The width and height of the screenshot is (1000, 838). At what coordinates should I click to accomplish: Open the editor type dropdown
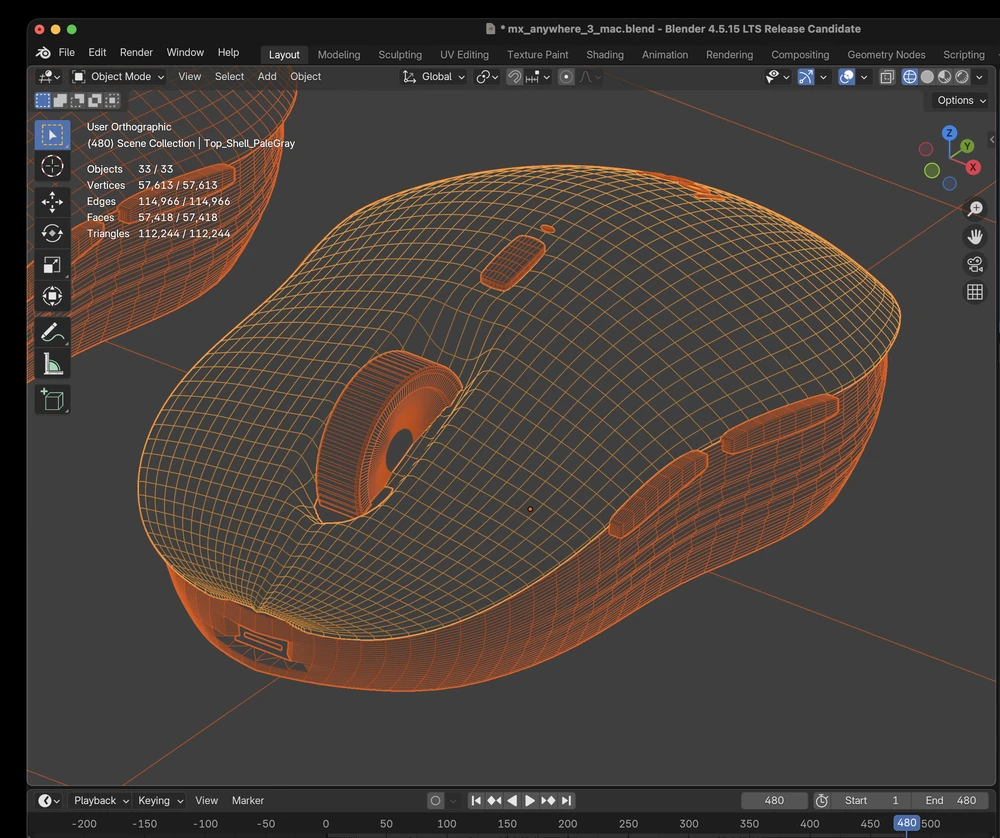pyautogui.click(x=48, y=77)
